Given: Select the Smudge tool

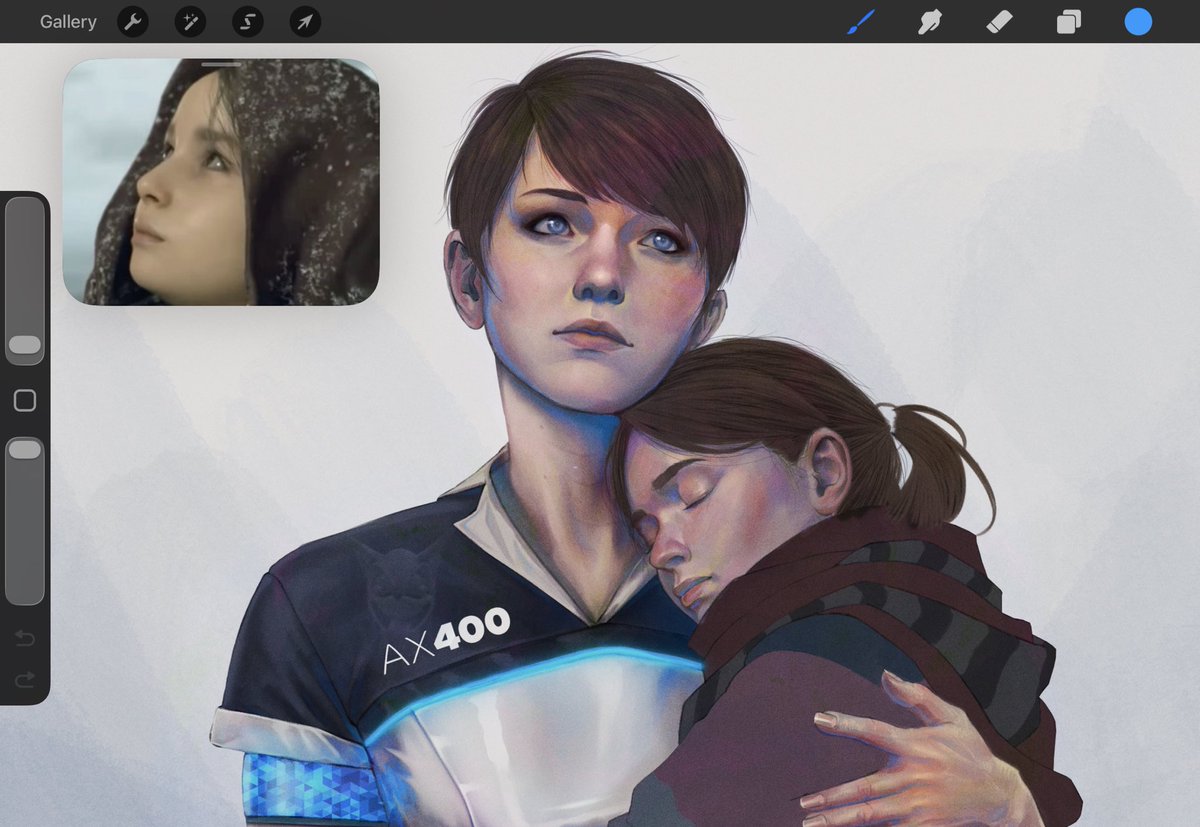Looking at the screenshot, I should [931, 21].
